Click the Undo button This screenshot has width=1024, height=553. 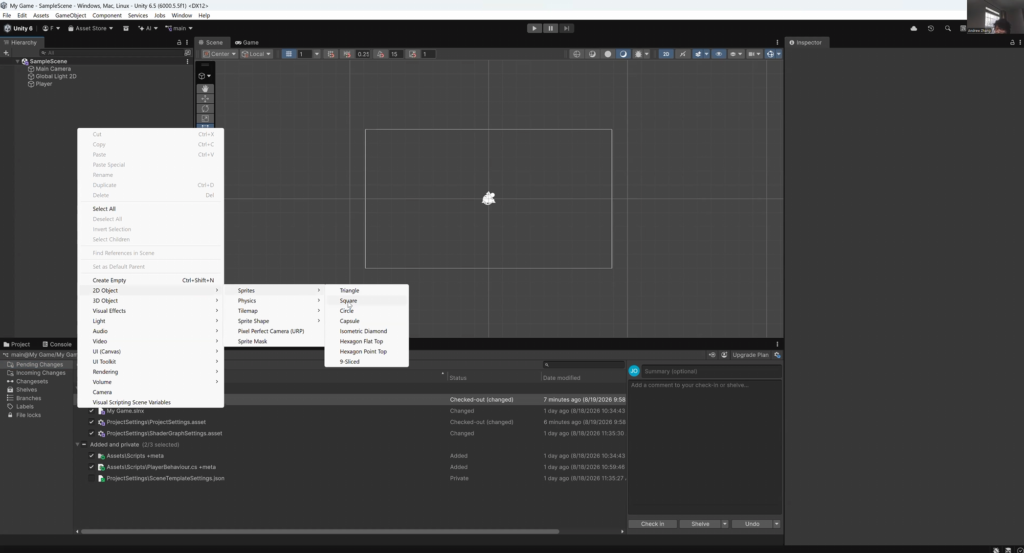[x=752, y=524]
